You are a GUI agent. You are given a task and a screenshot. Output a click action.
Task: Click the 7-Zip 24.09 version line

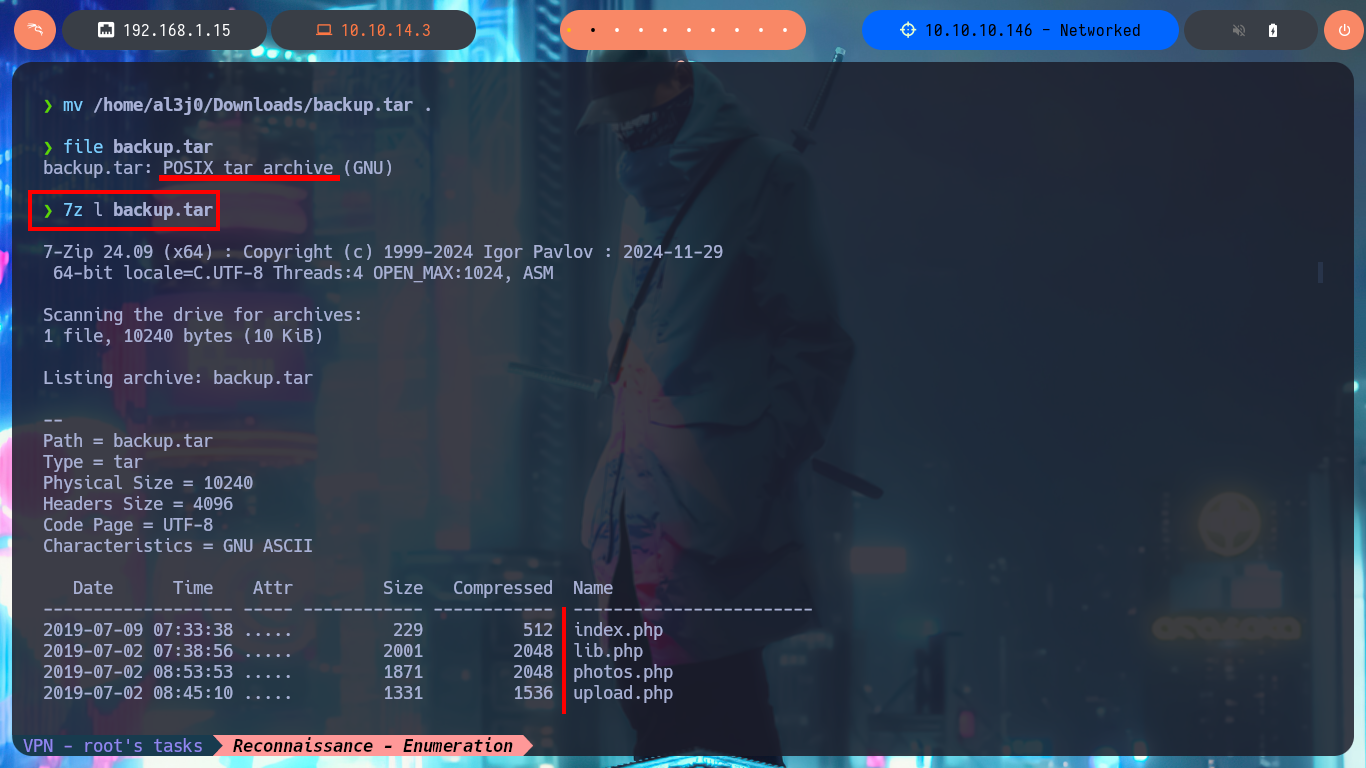383,252
